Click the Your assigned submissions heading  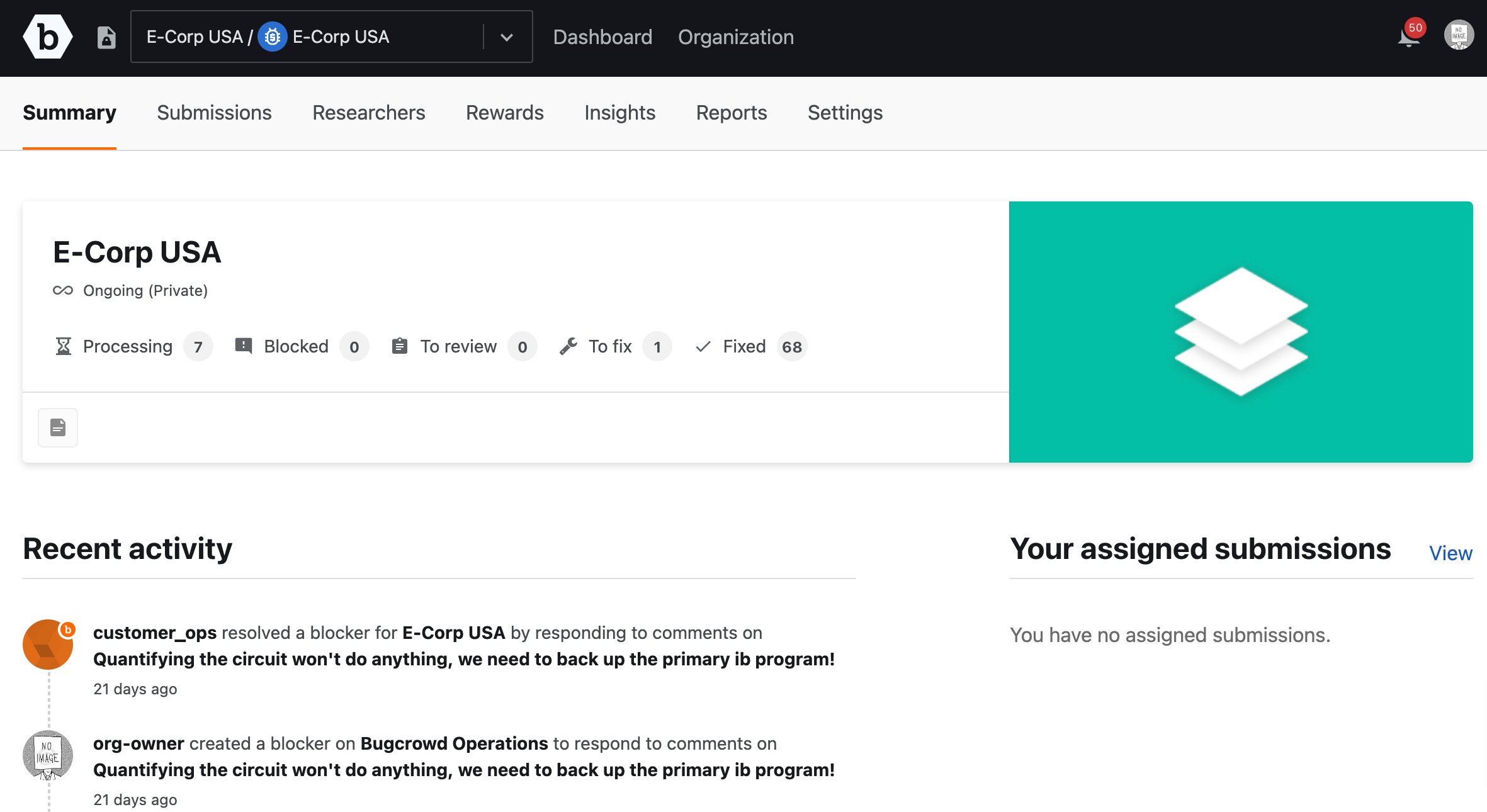(1201, 548)
